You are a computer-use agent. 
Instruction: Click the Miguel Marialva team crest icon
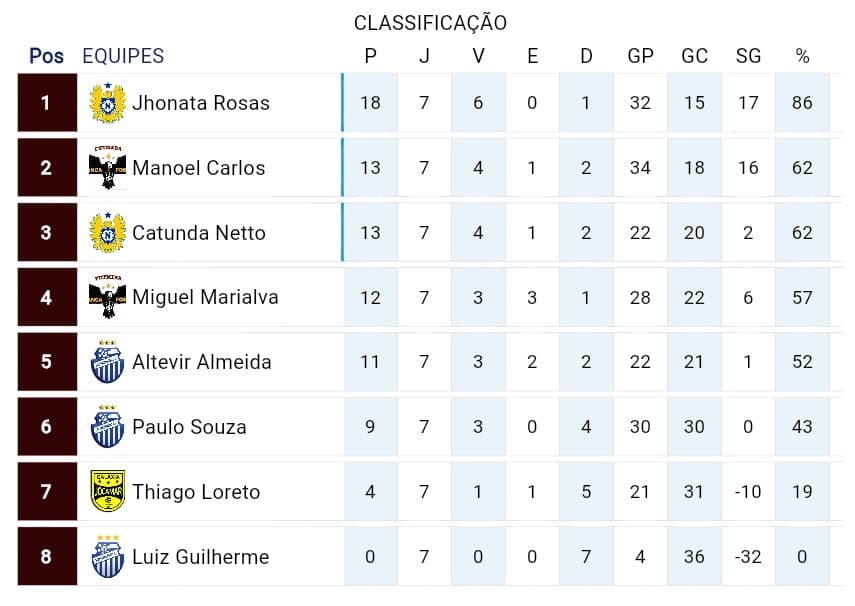point(107,297)
